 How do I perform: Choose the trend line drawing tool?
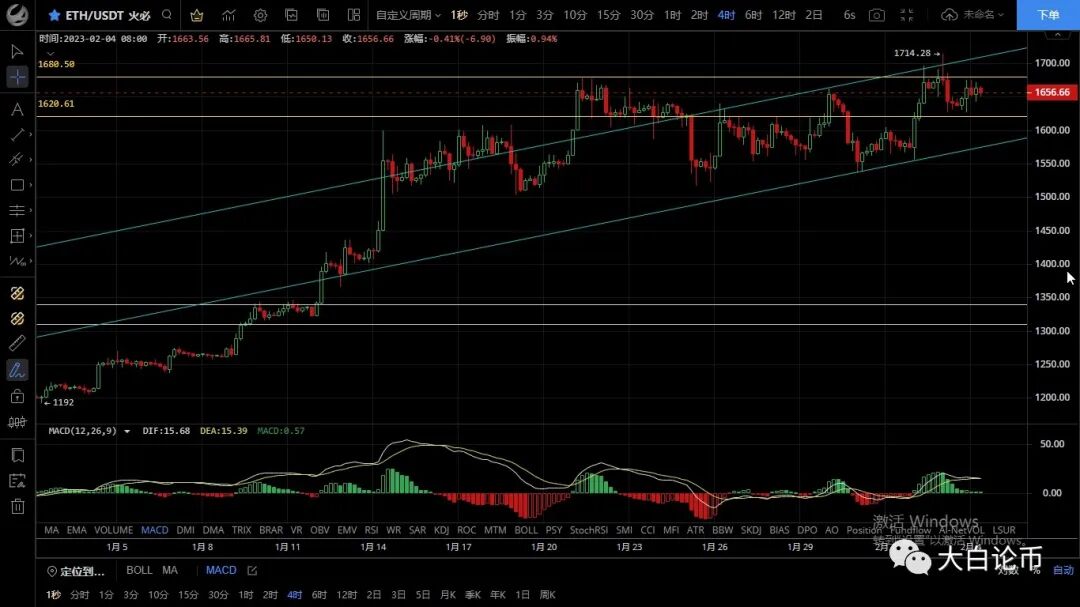point(17,134)
